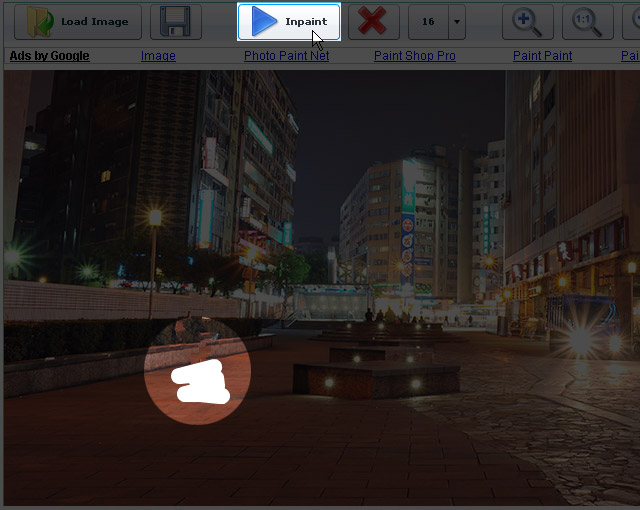Reset zoom with the 1:1 magnifier
This screenshot has width=640, height=510.
point(588,22)
